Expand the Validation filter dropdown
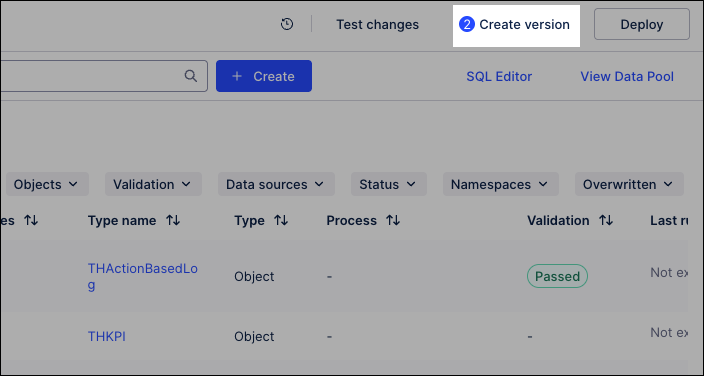 [153, 184]
